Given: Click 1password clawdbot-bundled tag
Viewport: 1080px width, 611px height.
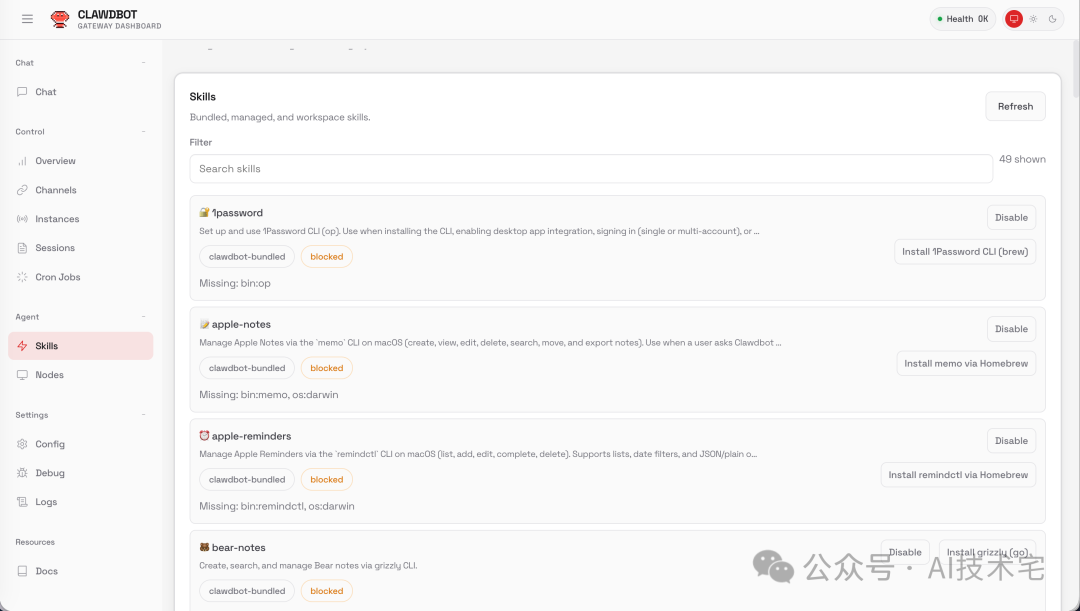Looking at the screenshot, I should [247, 256].
